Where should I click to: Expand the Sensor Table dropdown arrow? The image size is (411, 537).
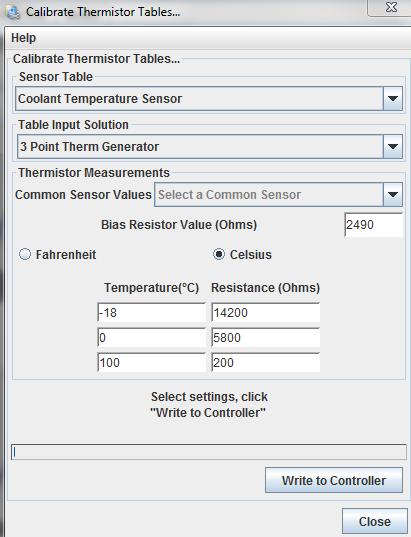(x=393, y=99)
